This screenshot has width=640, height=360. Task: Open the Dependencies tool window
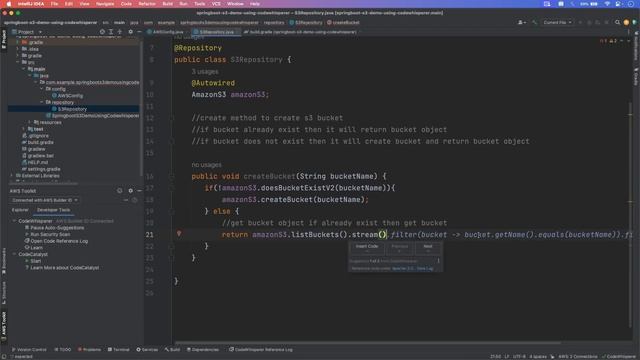[x=202, y=350]
